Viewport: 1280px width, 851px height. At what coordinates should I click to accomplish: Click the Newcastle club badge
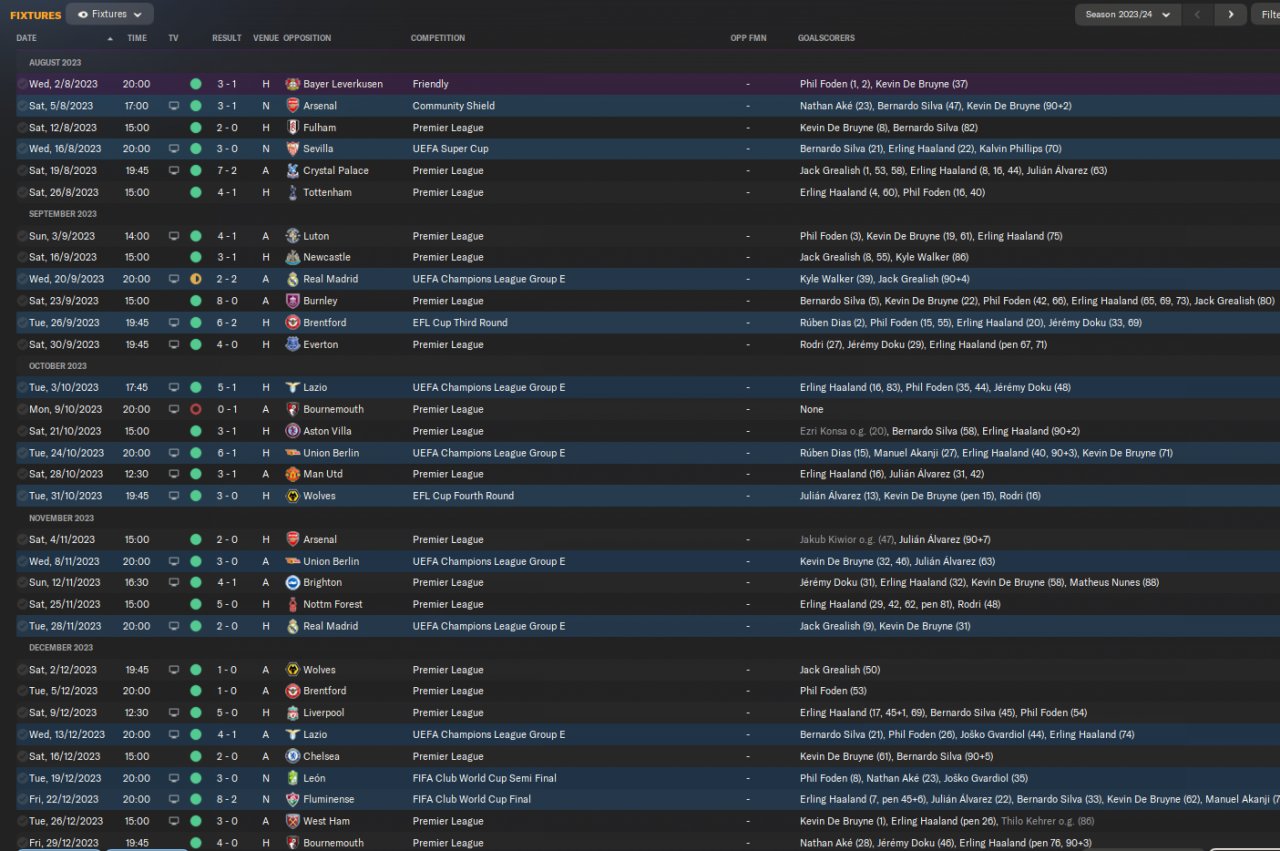click(x=292, y=258)
